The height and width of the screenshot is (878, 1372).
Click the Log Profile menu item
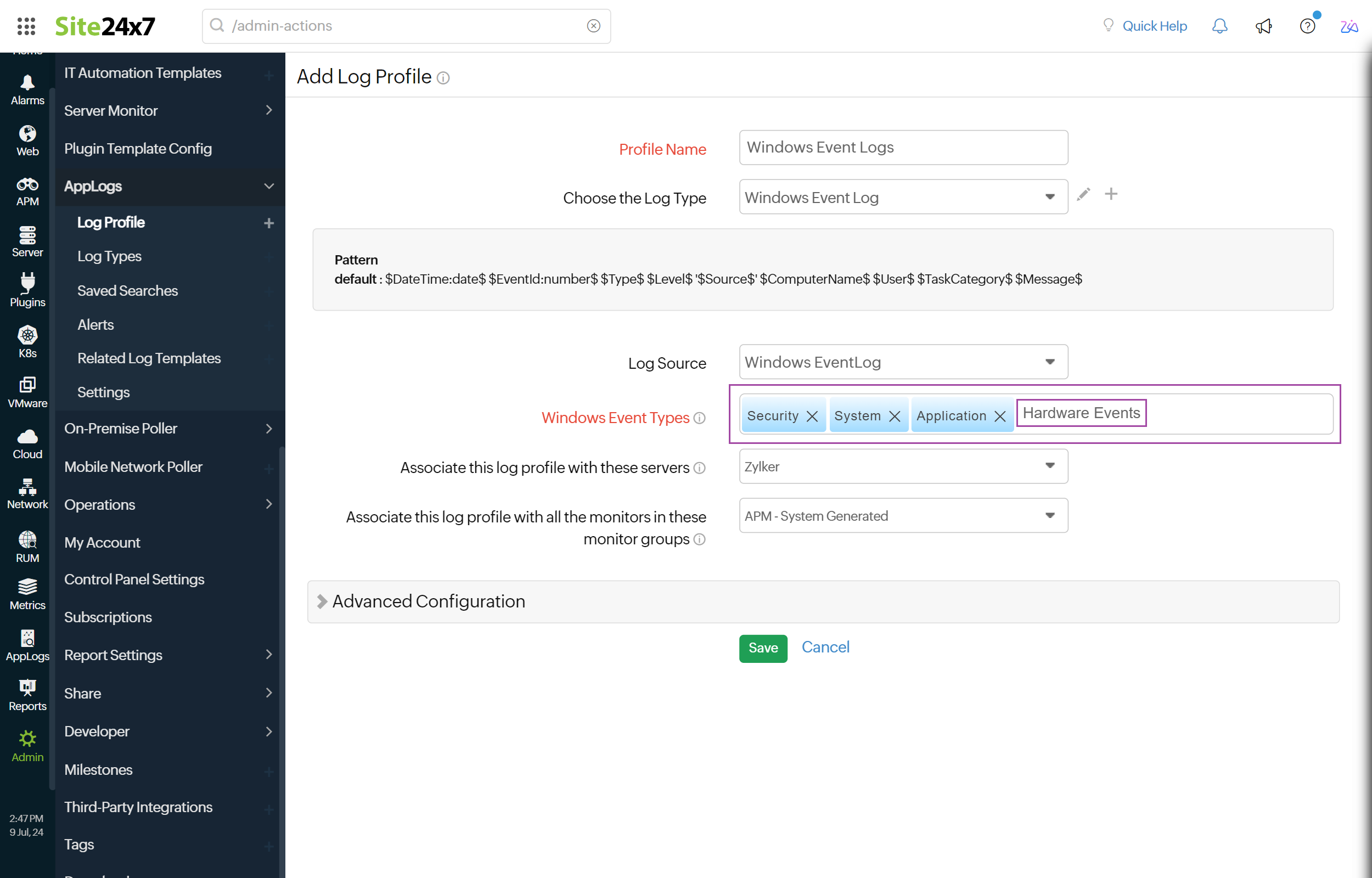pos(110,223)
